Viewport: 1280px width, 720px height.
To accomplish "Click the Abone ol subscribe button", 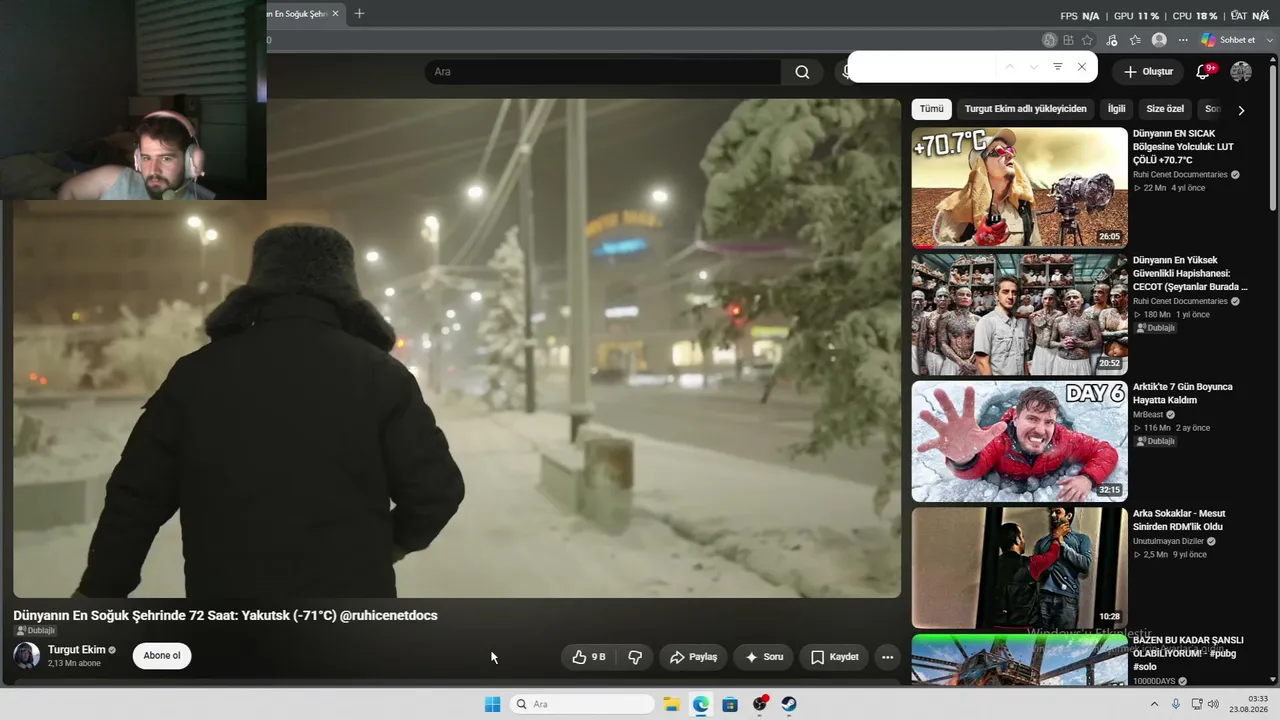I will 162,656.
